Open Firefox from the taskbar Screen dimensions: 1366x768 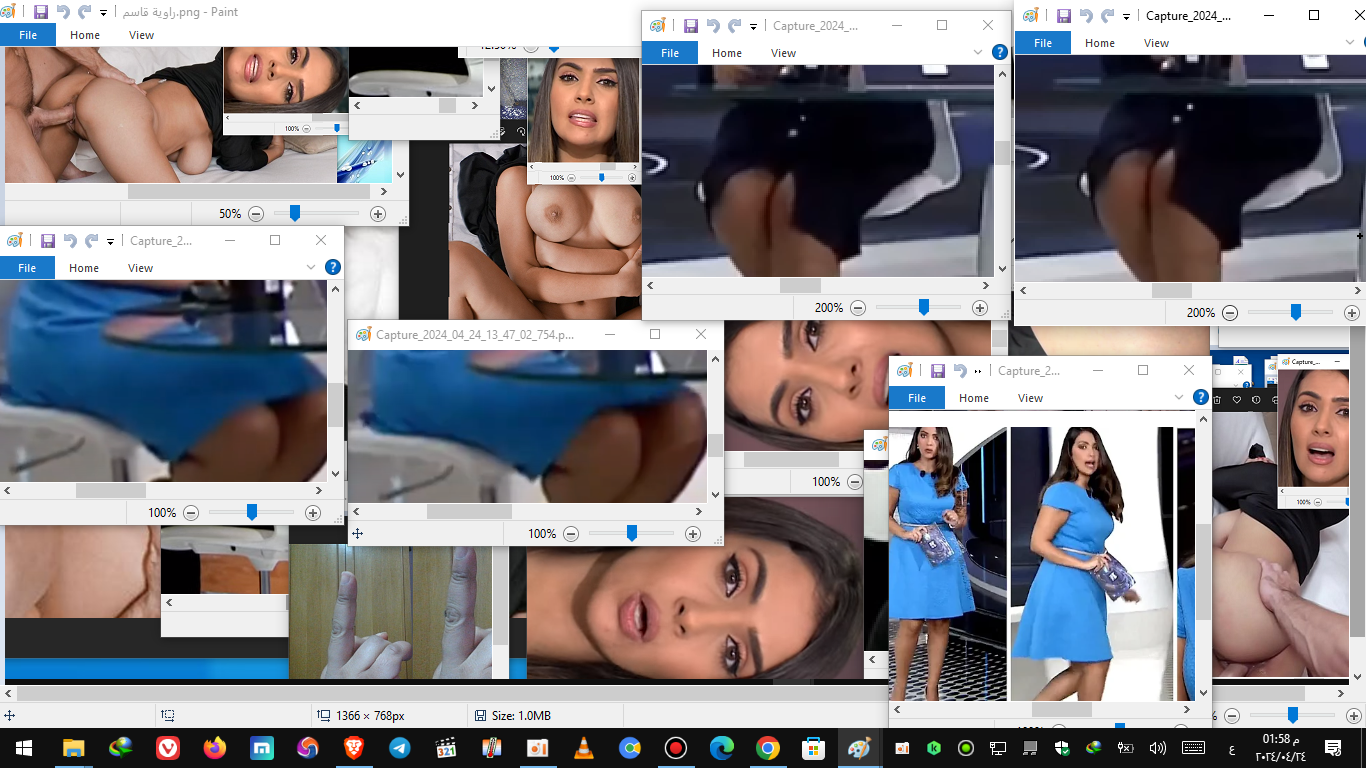[214, 748]
